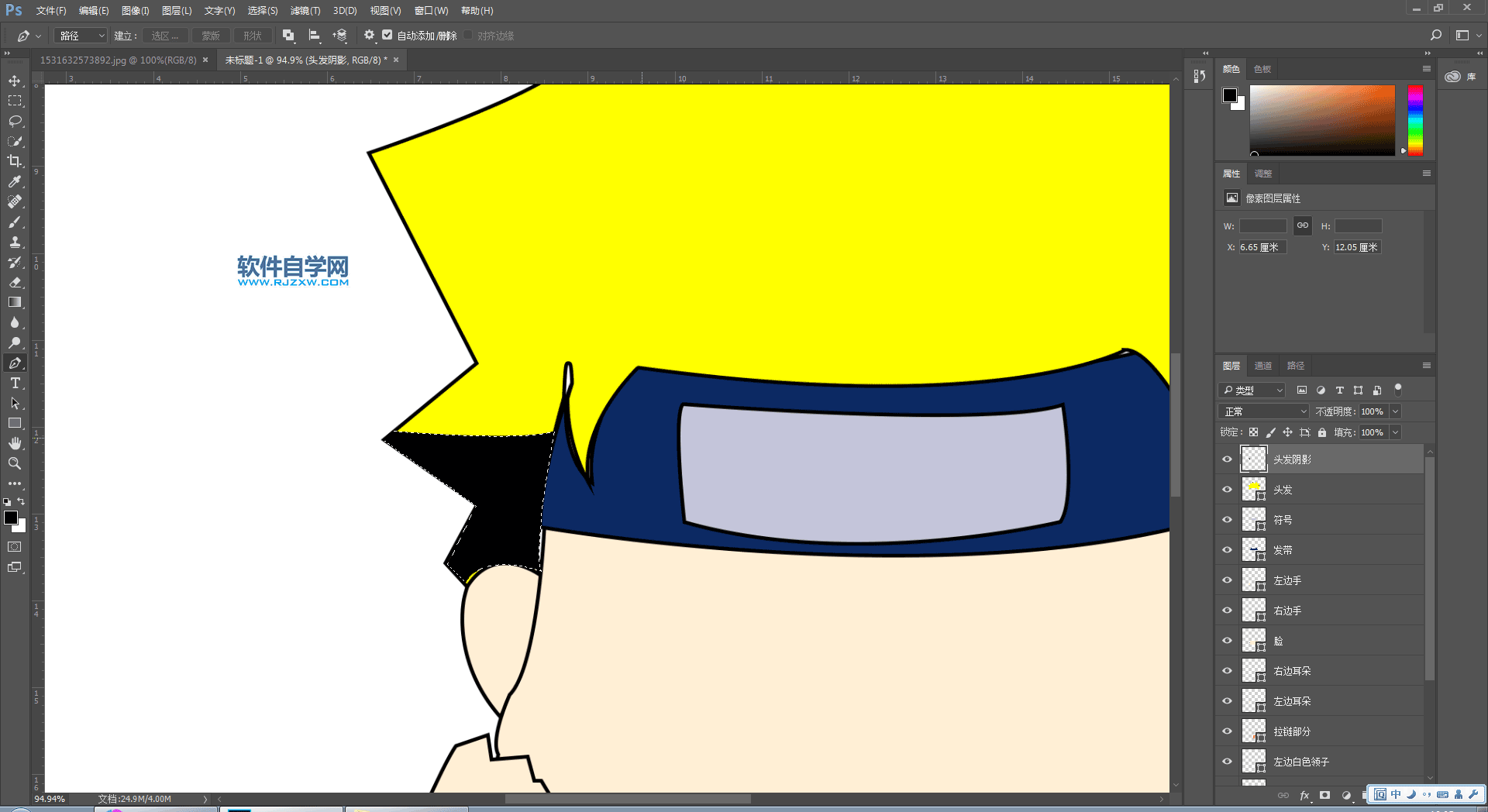
Task: Select the 左边耳朵 layer
Action: click(x=1292, y=701)
